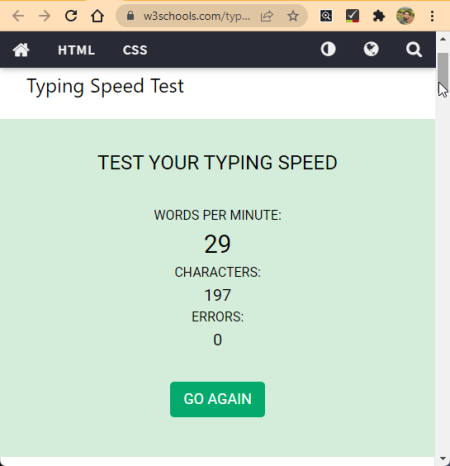Open the HTML tutorial menu item
The height and width of the screenshot is (466, 450).
pyautogui.click(x=76, y=50)
